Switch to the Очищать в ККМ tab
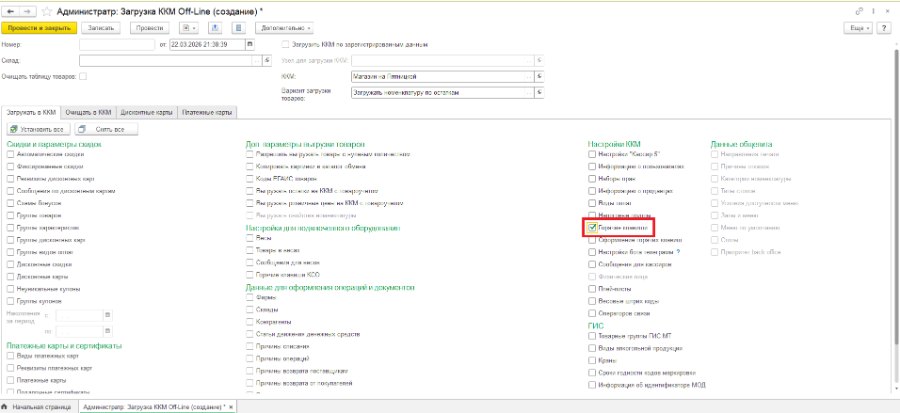Screen dimensions: 900x413 (88, 113)
